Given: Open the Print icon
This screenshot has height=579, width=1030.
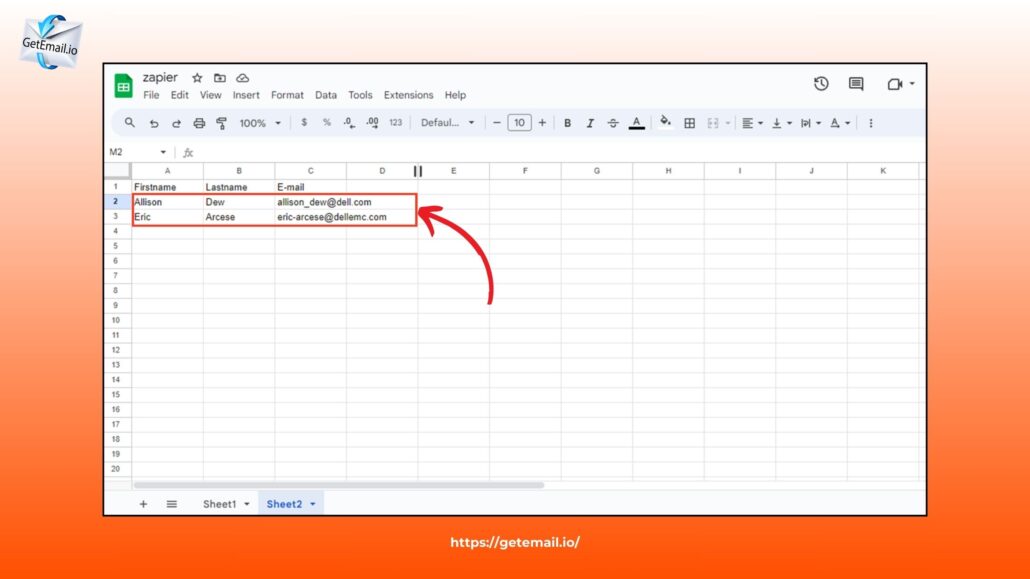Looking at the screenshot, I should pos(198,122).
